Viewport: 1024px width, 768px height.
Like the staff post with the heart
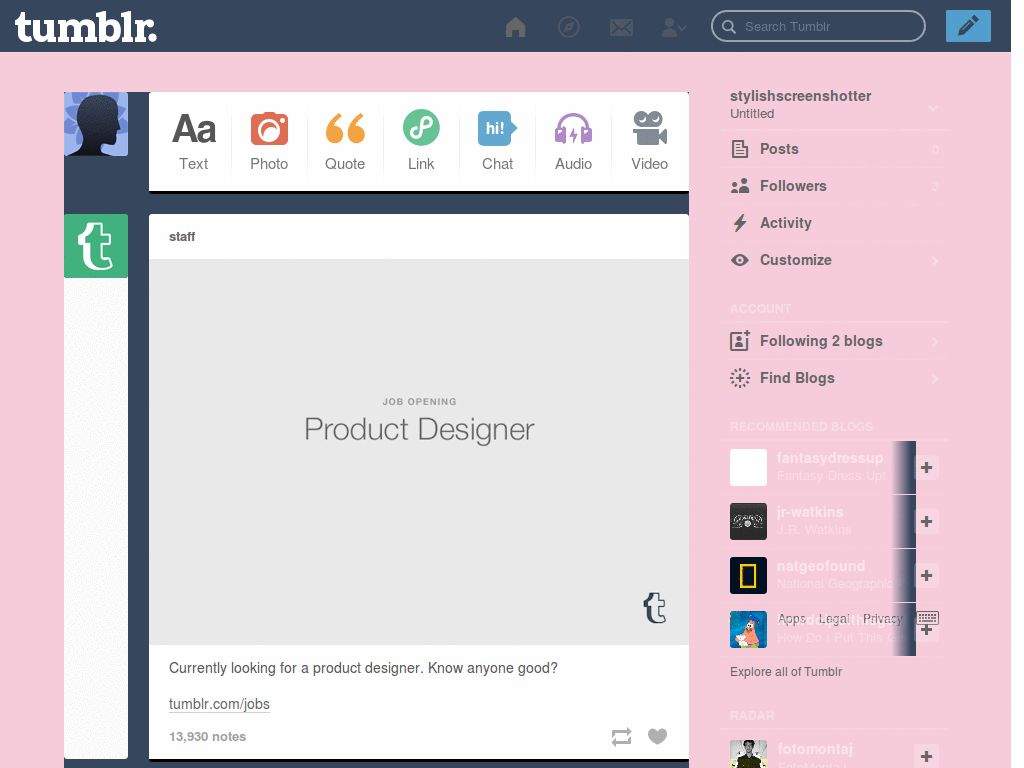[658, 736]
